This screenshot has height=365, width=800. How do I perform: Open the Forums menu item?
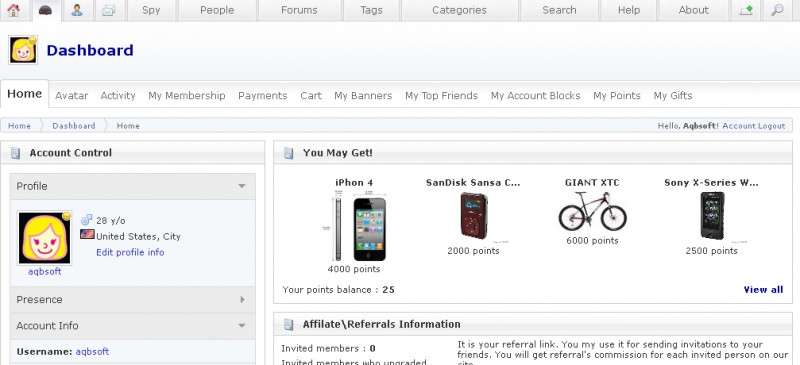299,10
